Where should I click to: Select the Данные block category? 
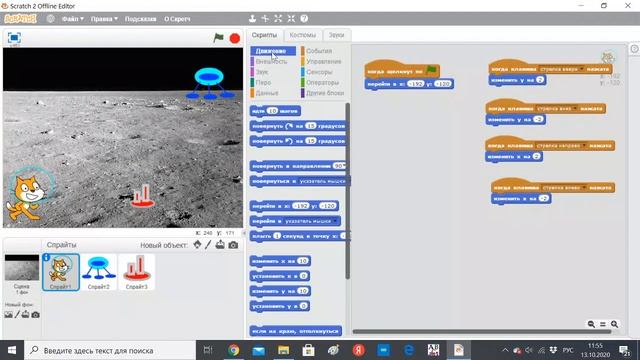click(x=267, y=93)
